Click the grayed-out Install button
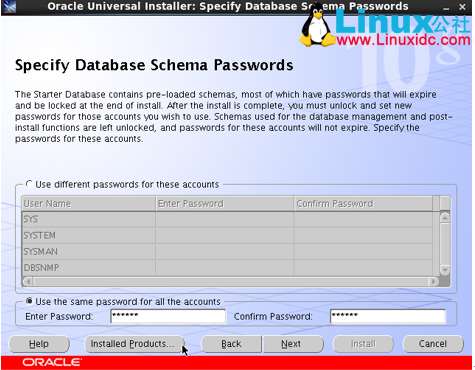This screenshot has height=370, width=475. 363,344
